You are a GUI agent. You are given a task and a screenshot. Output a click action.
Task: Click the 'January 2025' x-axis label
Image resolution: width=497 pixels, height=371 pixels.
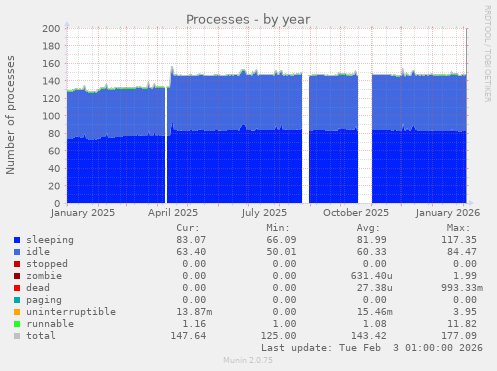[83, 213]
